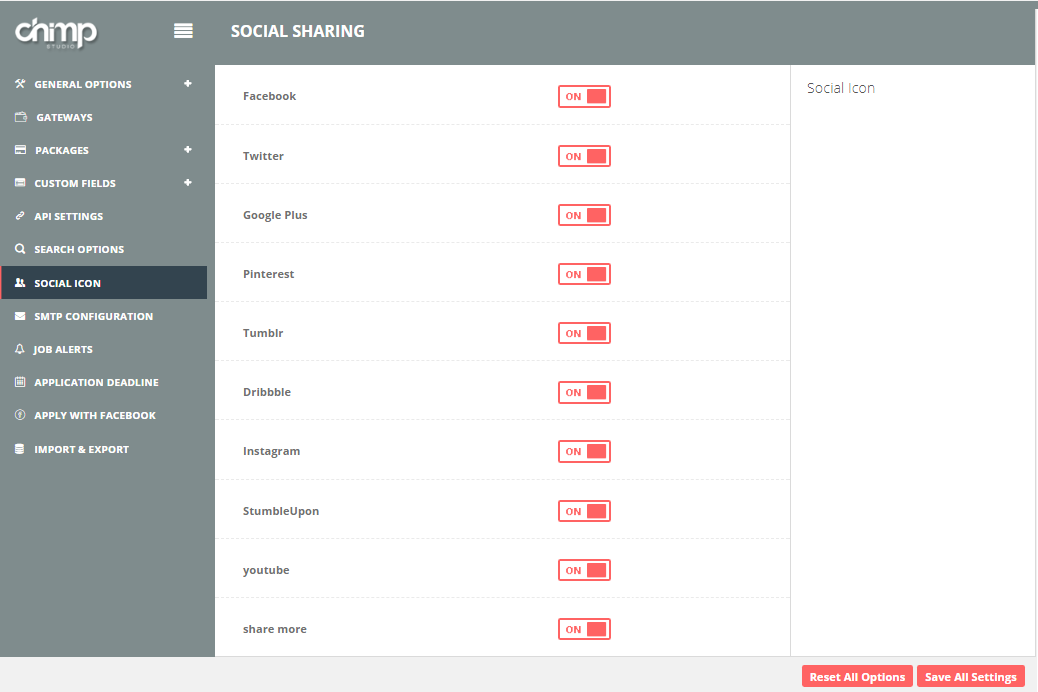Turn off the Twitter sharing switch
Screen dimensions: 1038x692
(584, 156)
